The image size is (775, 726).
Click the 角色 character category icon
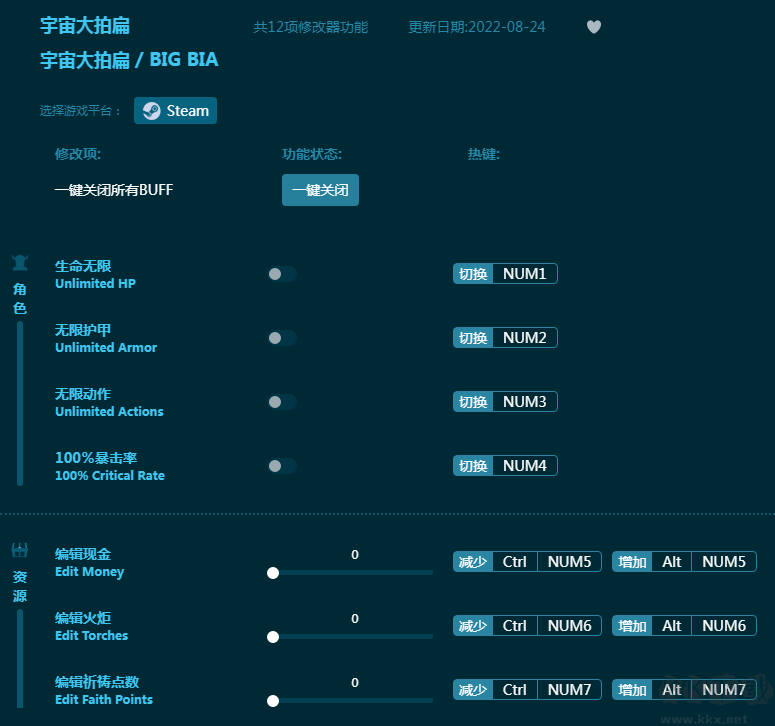click(20, 263)
